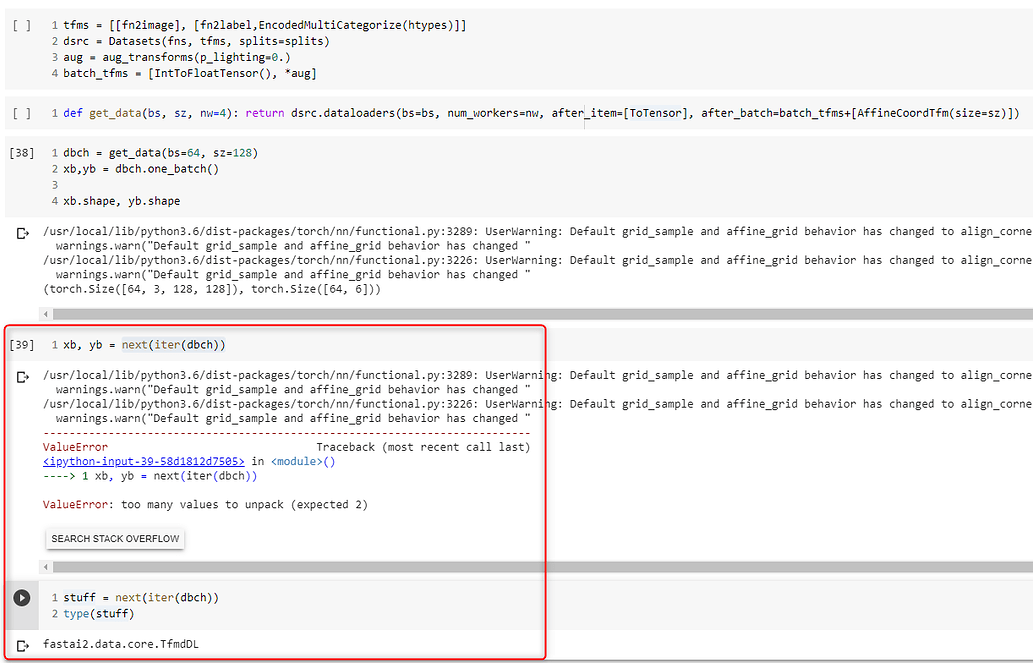Run the tfms definition cell
Viewport: 1033px width, 663px height.
point(22,27)
